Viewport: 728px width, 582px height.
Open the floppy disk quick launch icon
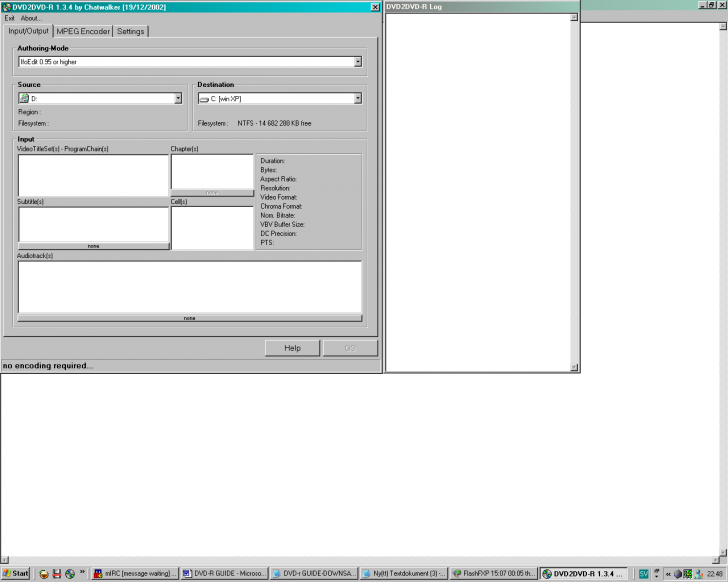[57, 574]
